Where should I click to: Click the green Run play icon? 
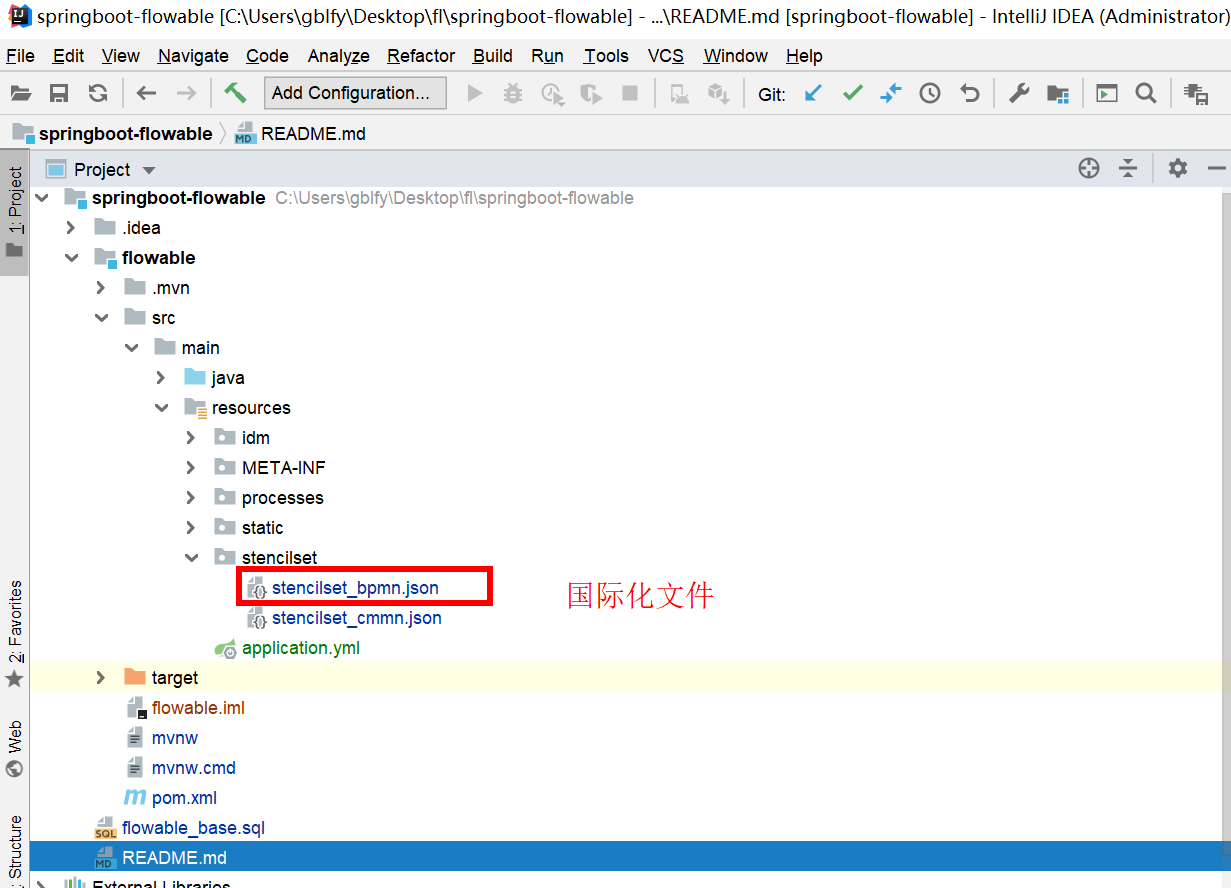click(475, 93)
